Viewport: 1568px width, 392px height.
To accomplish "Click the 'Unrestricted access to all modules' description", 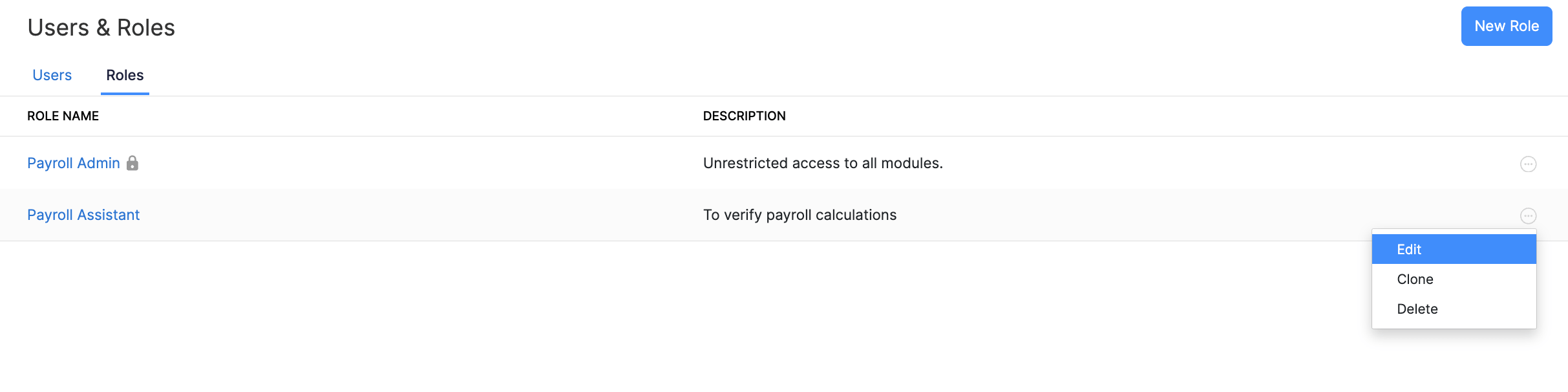I will pos(823,163).
